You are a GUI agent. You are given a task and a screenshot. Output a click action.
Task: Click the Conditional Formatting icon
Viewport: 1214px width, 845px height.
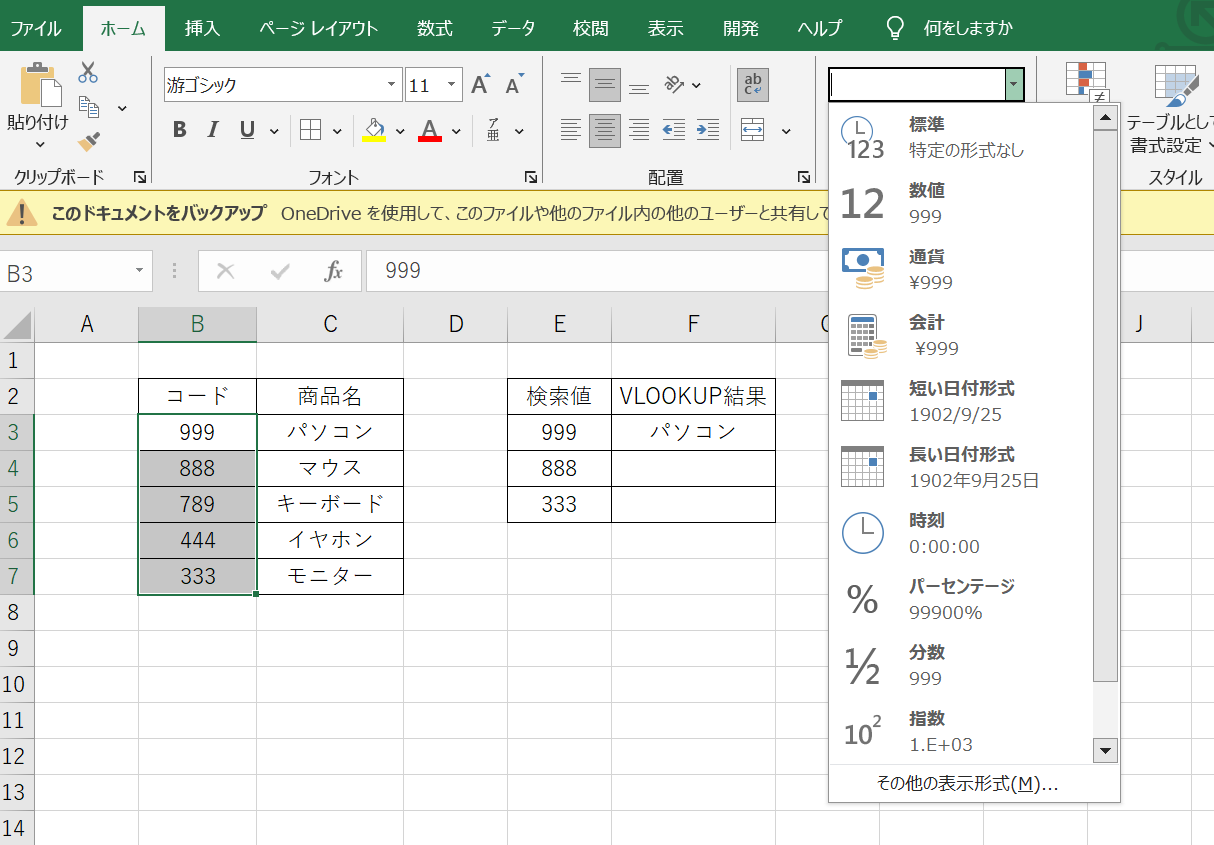1086,84
